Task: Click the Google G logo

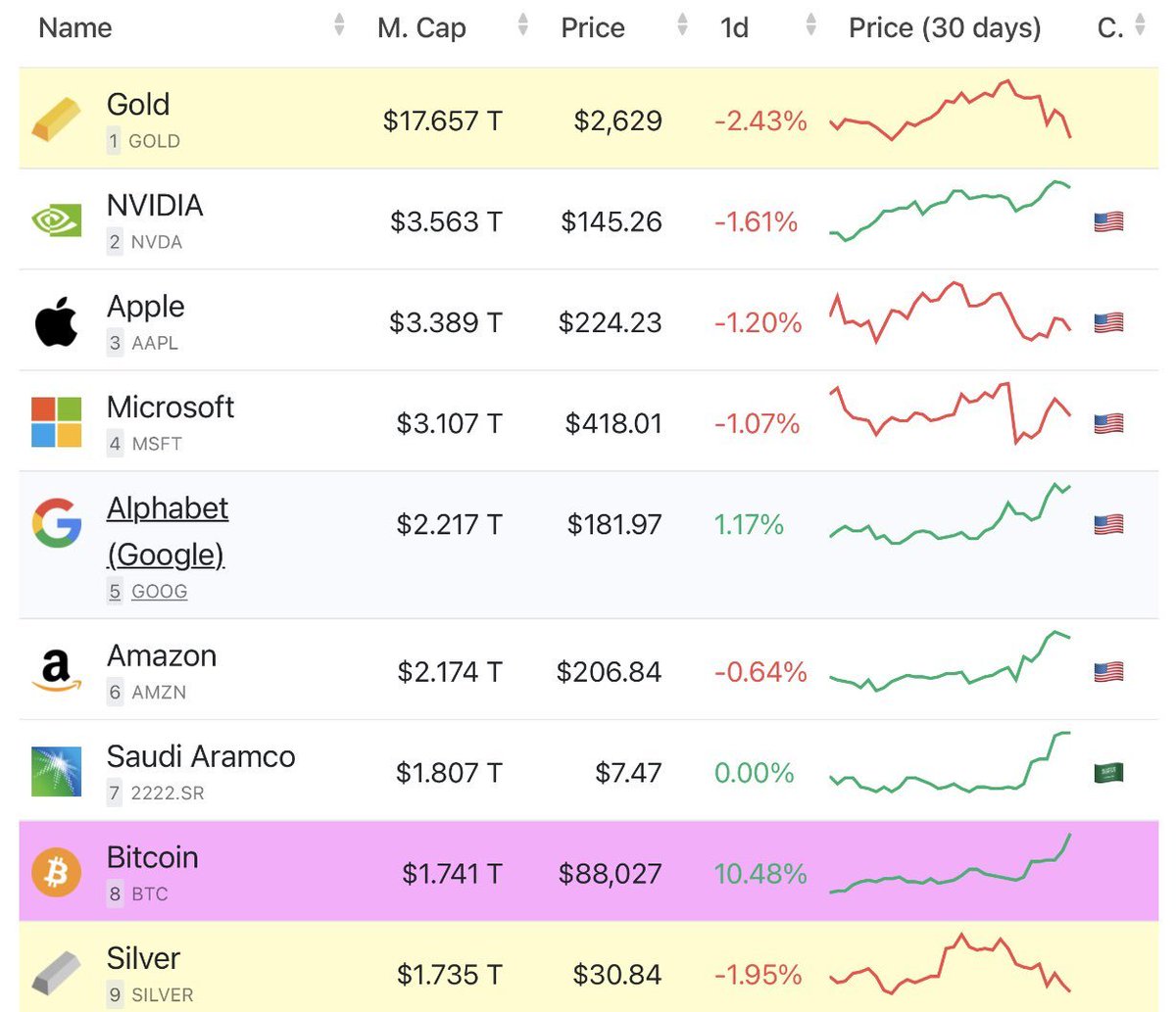Action: pos(57,522)
